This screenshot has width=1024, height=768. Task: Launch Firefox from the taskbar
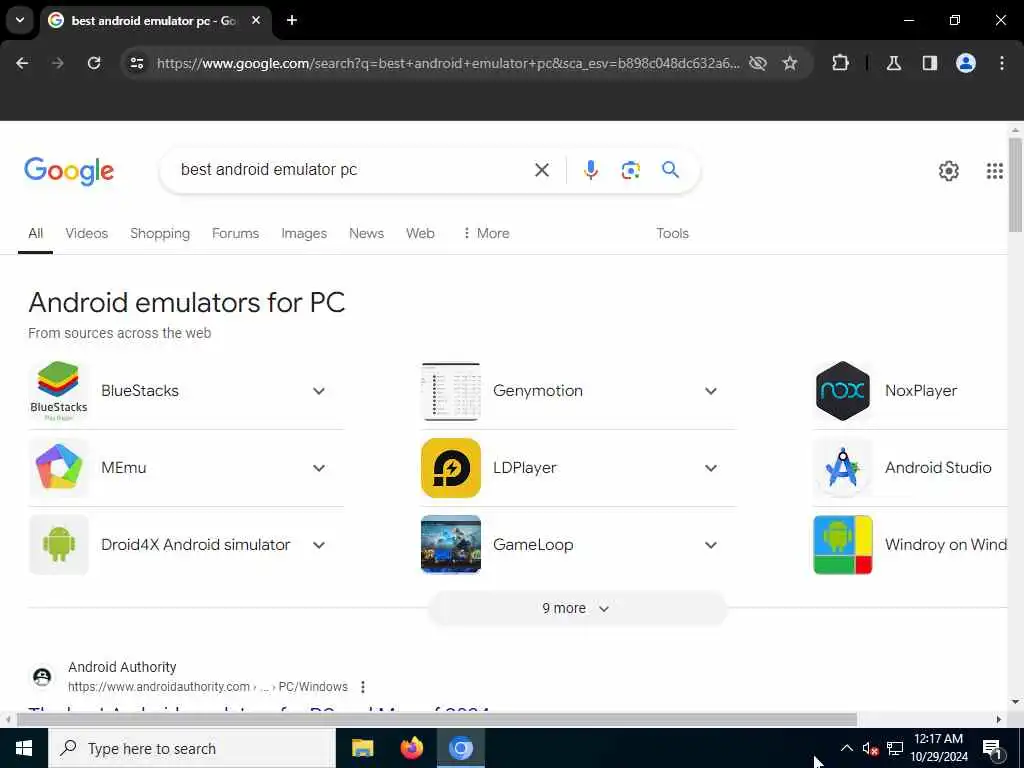click(x=411, y=748)
